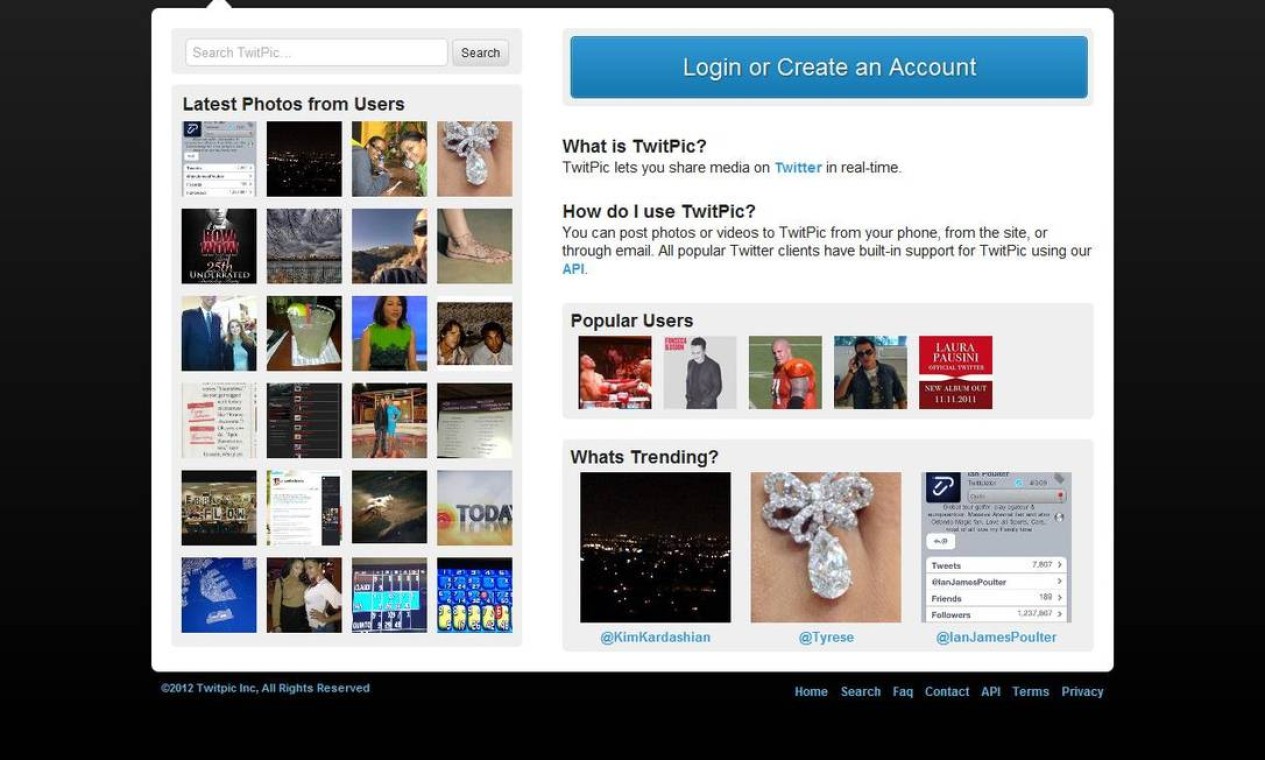The width and height of the screenshot is (1265, 760).
Task: Open the Faq footer link
Action: [x=903, y=691]
